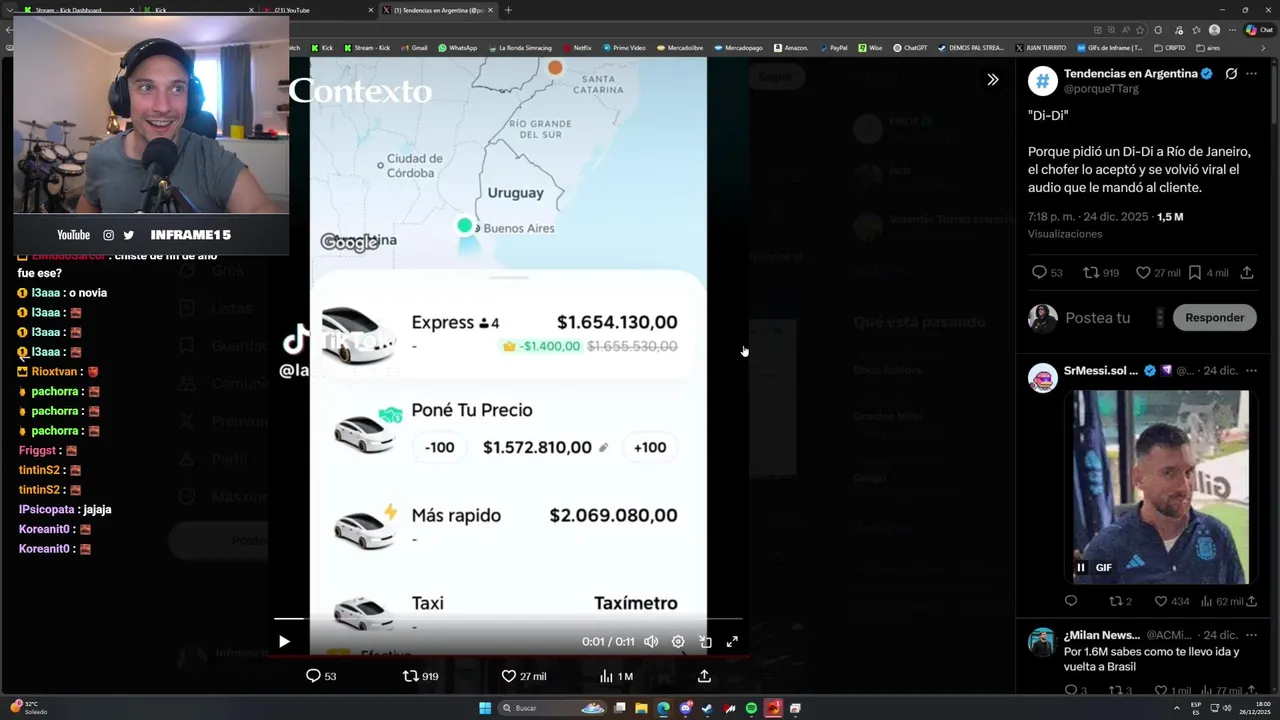Open the Windows Start menu
1280x720 pixels.
(x=485, y=708)
